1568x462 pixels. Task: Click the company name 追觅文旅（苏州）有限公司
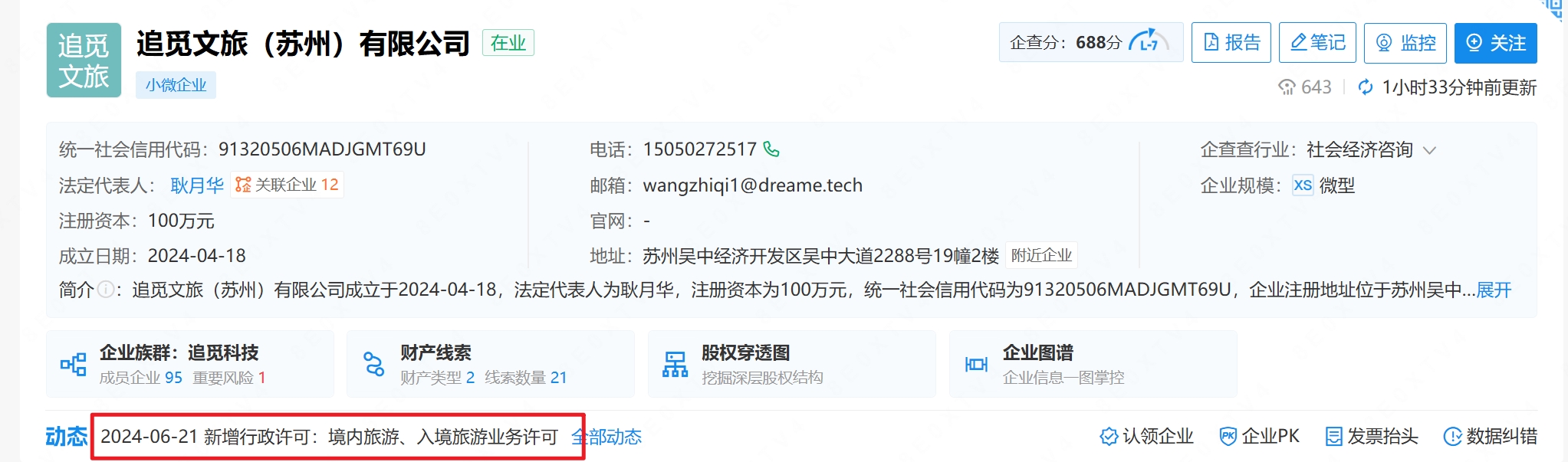point(304,44)
